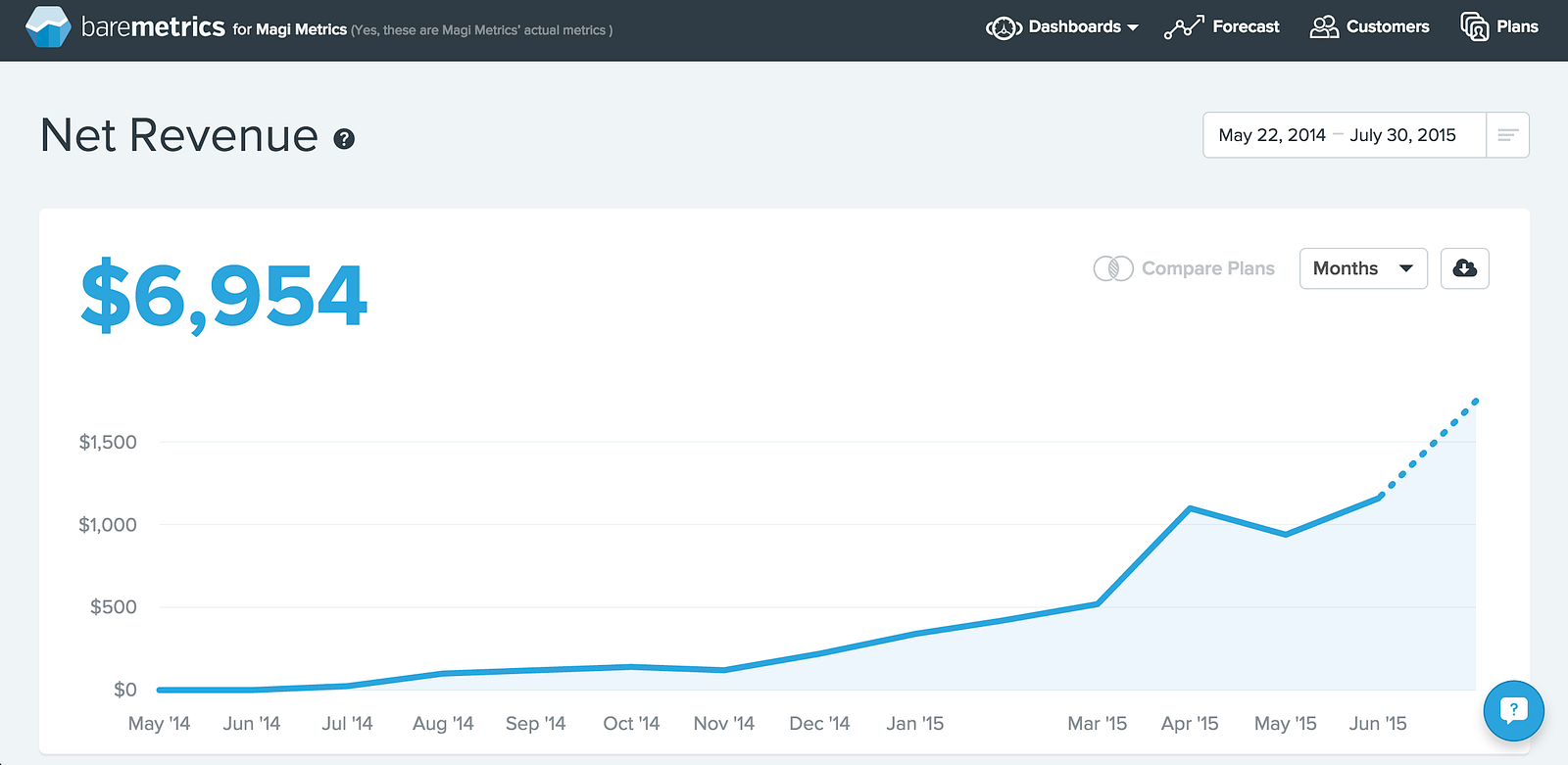This screenshot has height=765, width=1568.
Task: Open date range presets list icon
Action: [1507, 135]
